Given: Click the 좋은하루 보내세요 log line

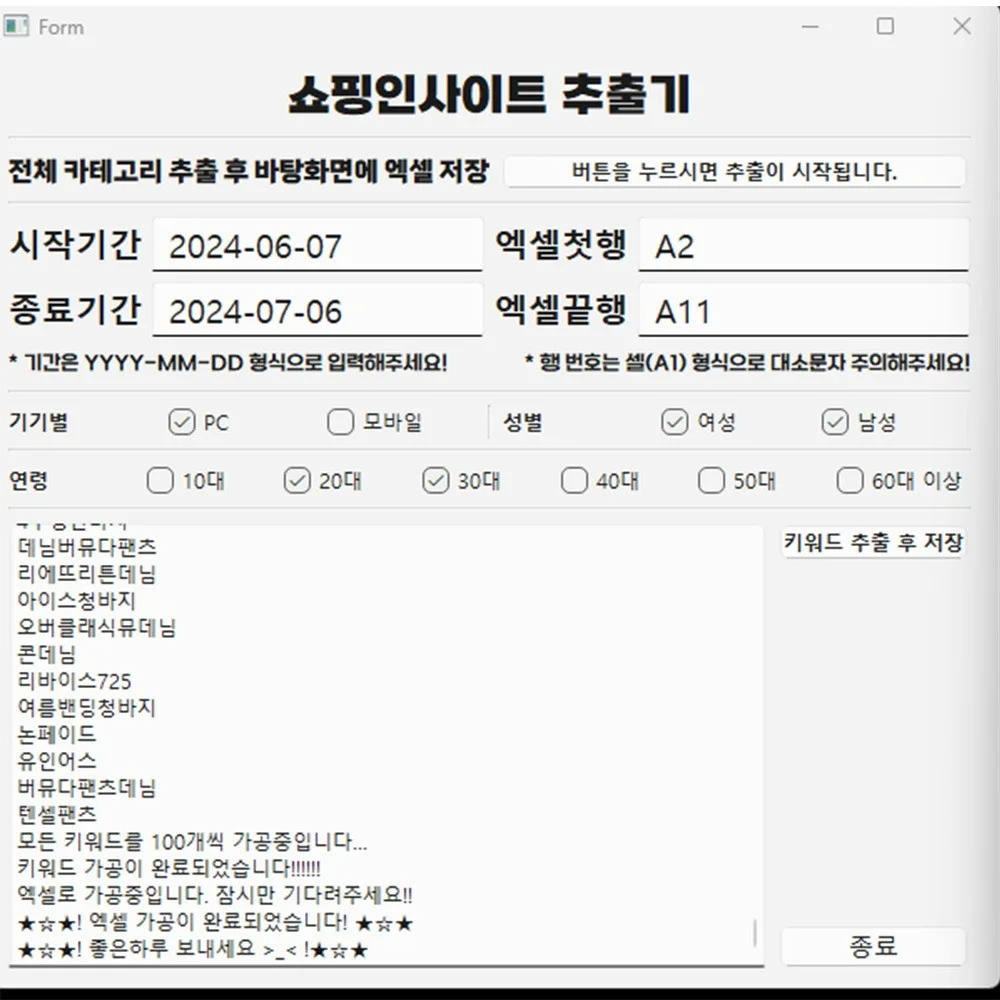Looking at the screenshot, I should pos(193,949).
